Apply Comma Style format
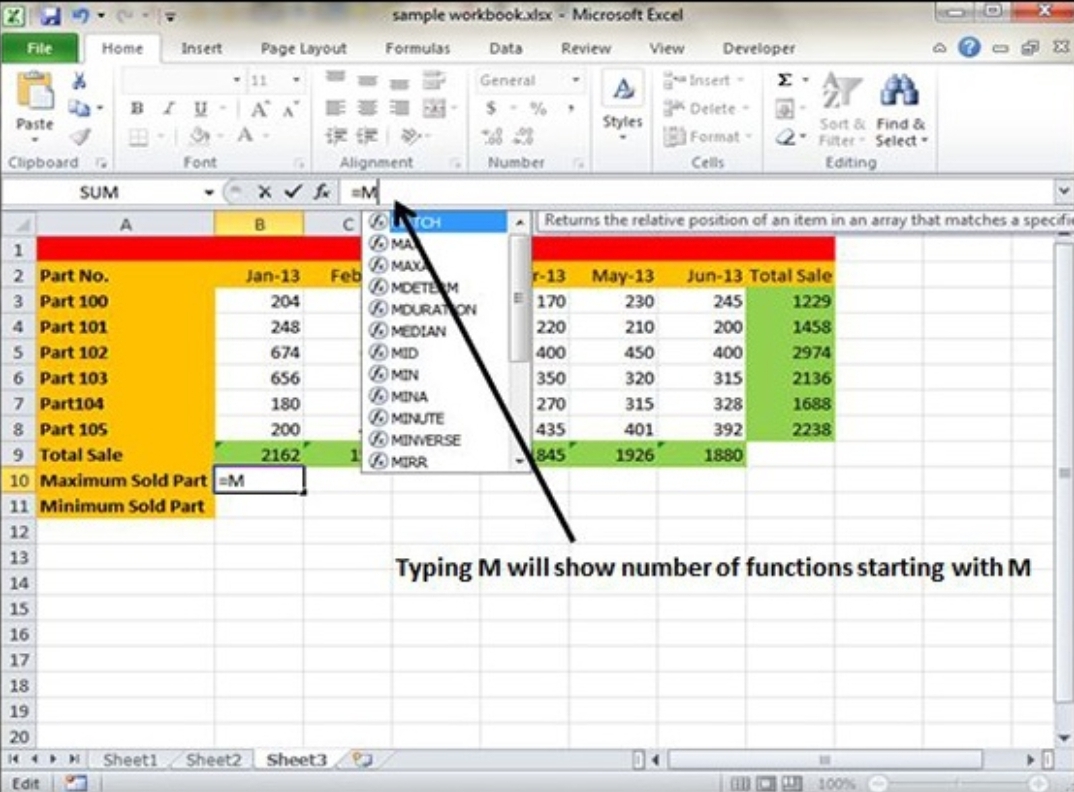 point(570,108)
